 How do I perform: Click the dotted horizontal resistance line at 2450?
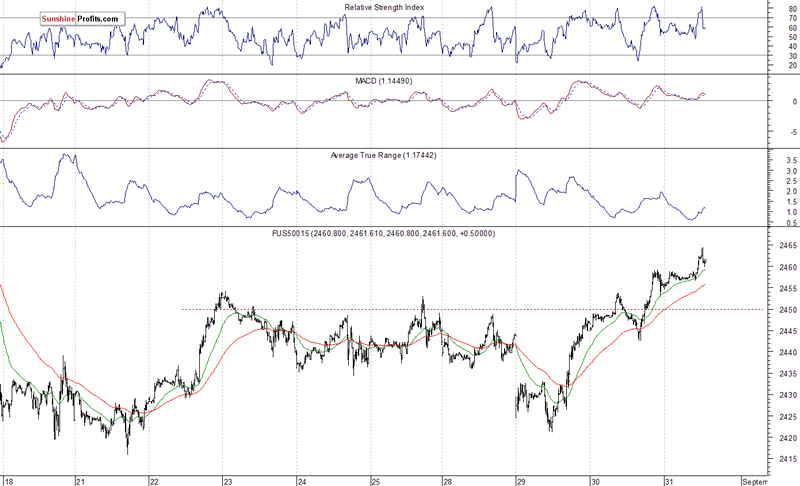(x=400, y=309)
